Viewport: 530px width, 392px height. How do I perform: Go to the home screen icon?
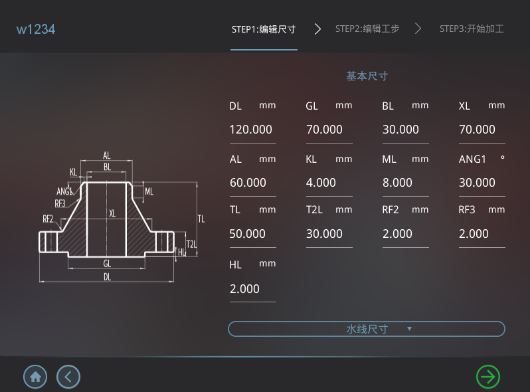(35, 377)
